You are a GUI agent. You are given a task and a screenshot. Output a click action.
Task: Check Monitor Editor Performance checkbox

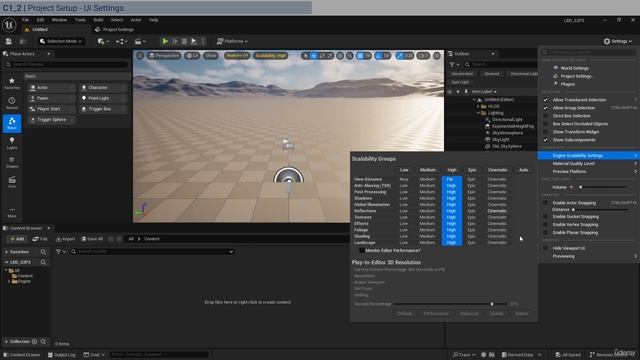(x=362, y=250)
